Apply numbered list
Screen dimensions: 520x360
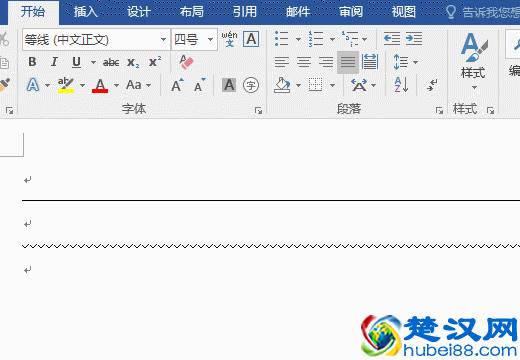316,39
